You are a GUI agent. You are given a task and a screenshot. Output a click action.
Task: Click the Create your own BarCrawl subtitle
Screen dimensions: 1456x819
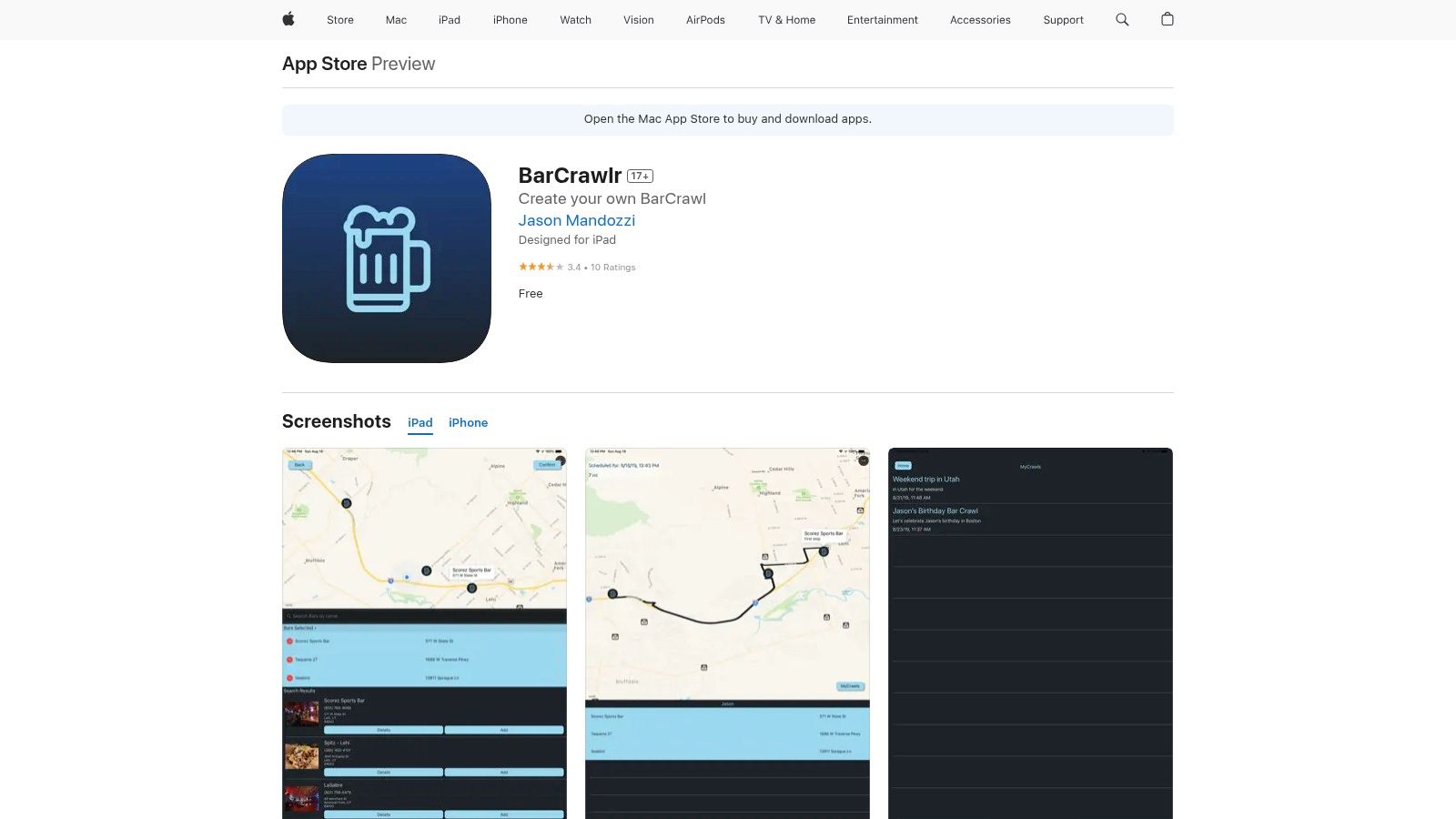[x=612, y=198]
